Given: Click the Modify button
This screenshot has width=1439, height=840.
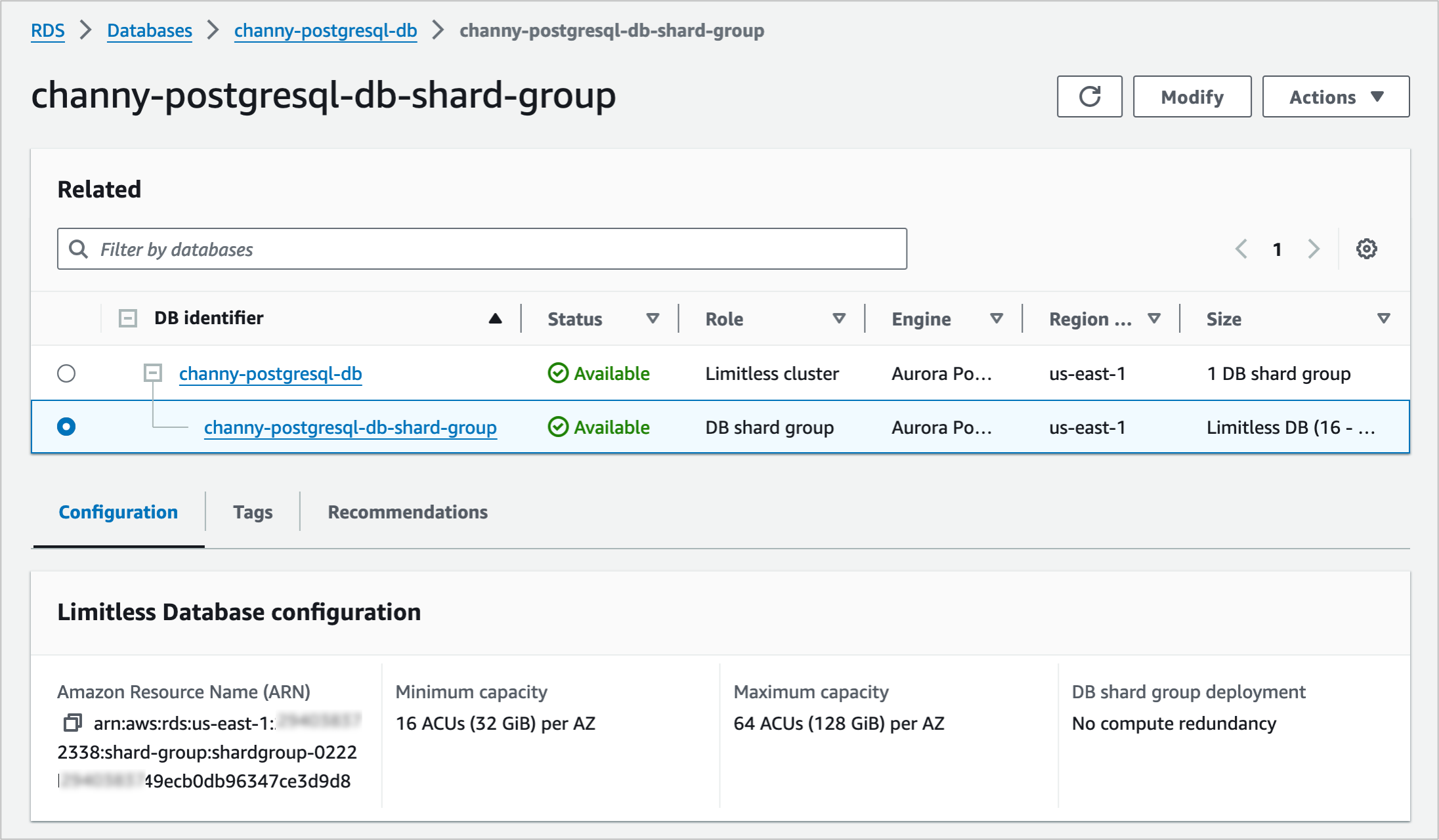Looking at the screenshot, I should 1192,96.
